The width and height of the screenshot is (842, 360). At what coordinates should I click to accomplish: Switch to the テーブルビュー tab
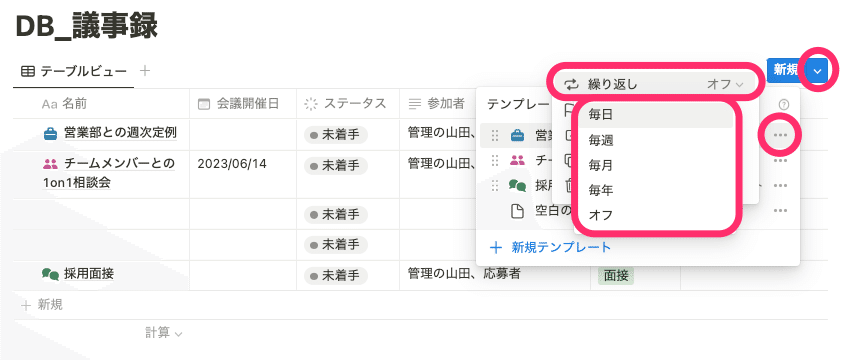click(x=74, y=71)
